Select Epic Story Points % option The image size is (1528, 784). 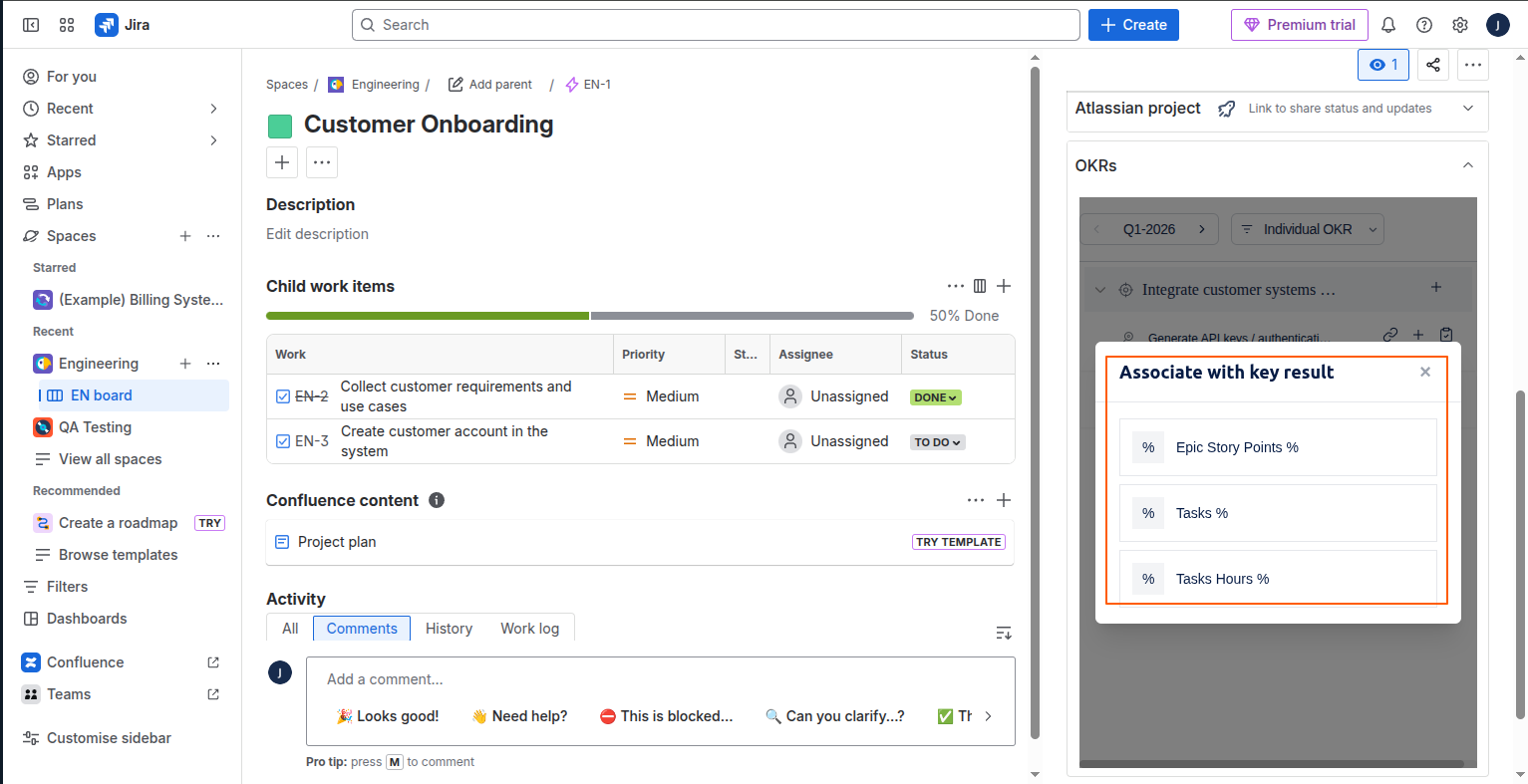[x=1278, y=447]
